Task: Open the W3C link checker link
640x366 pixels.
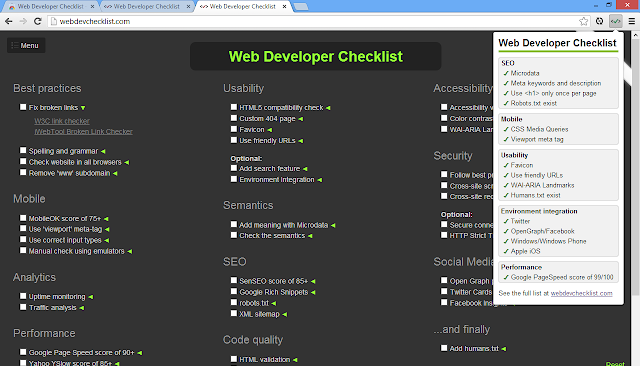Action: click(x=62, y=121)
